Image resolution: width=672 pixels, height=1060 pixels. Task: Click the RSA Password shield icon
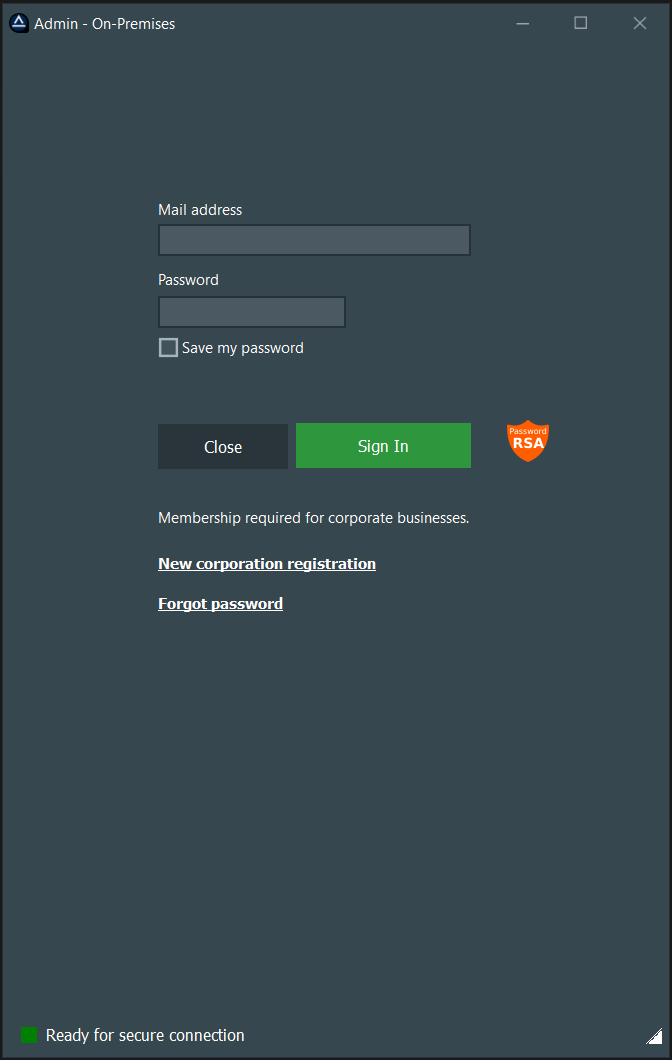click(527, 441)
